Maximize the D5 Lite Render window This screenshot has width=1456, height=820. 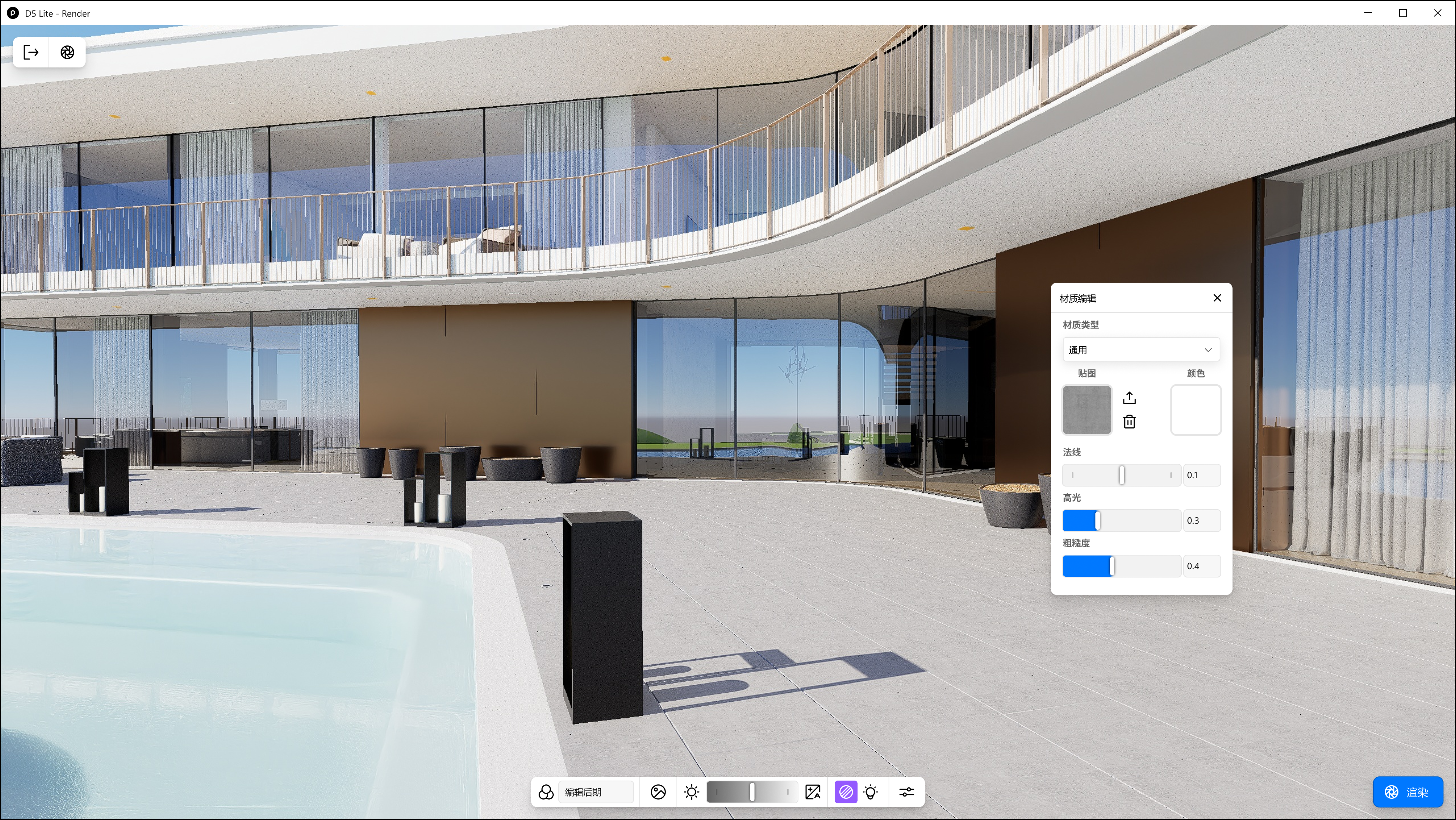pyautogui.click(x=1403, y=13)
